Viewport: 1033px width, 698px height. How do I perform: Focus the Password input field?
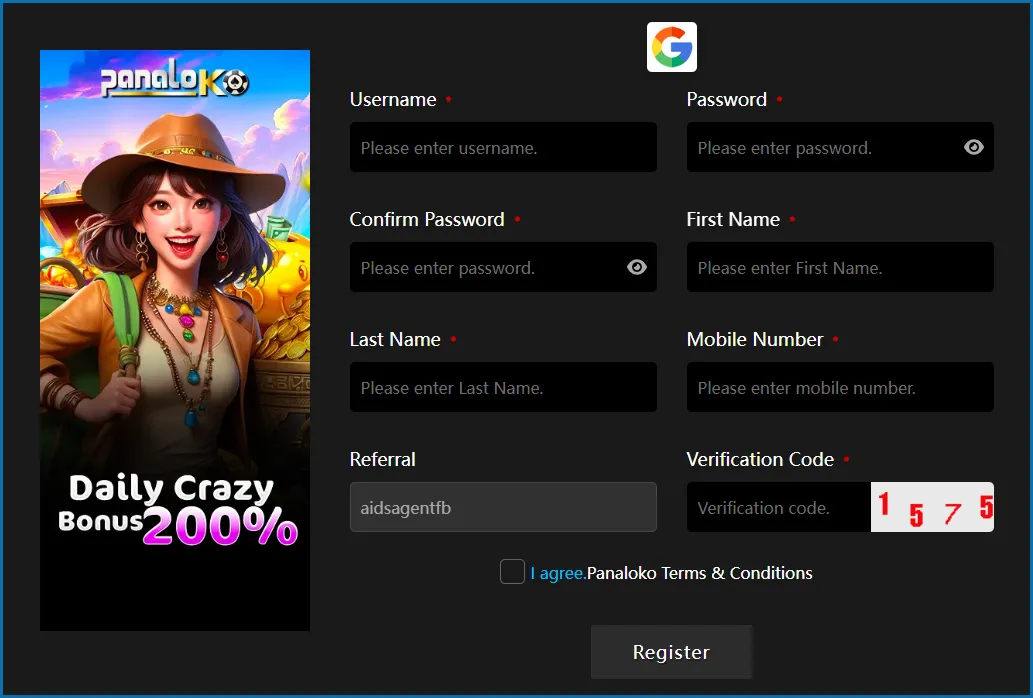[x=840, y=147]
